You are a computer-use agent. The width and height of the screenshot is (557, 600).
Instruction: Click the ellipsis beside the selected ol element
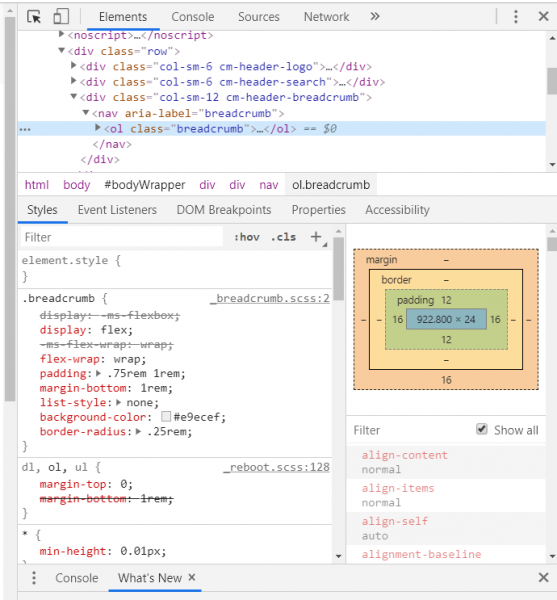[25, 129]
